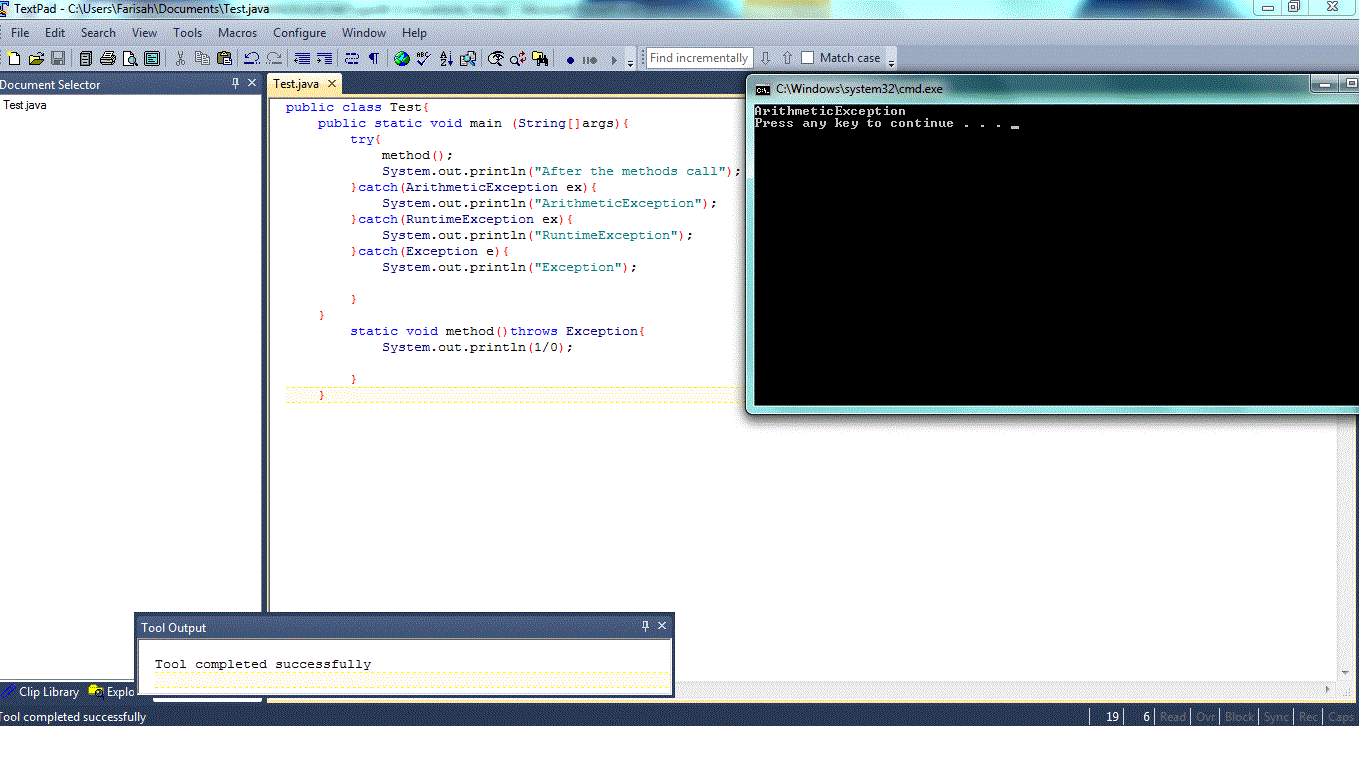Toggle word wrap toolbar icon
Image resolution: width=1366 pixels, height=768 pixels.
coord(352,59)
